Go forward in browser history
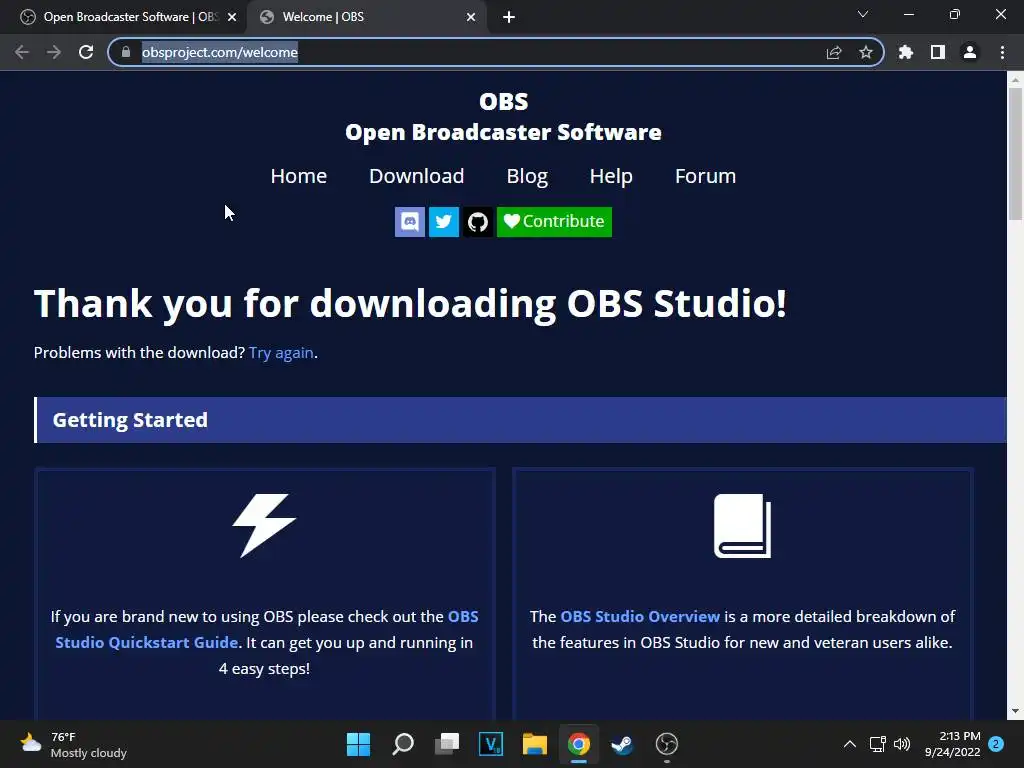Viewport: 1024px width, 768px height. 54,52
